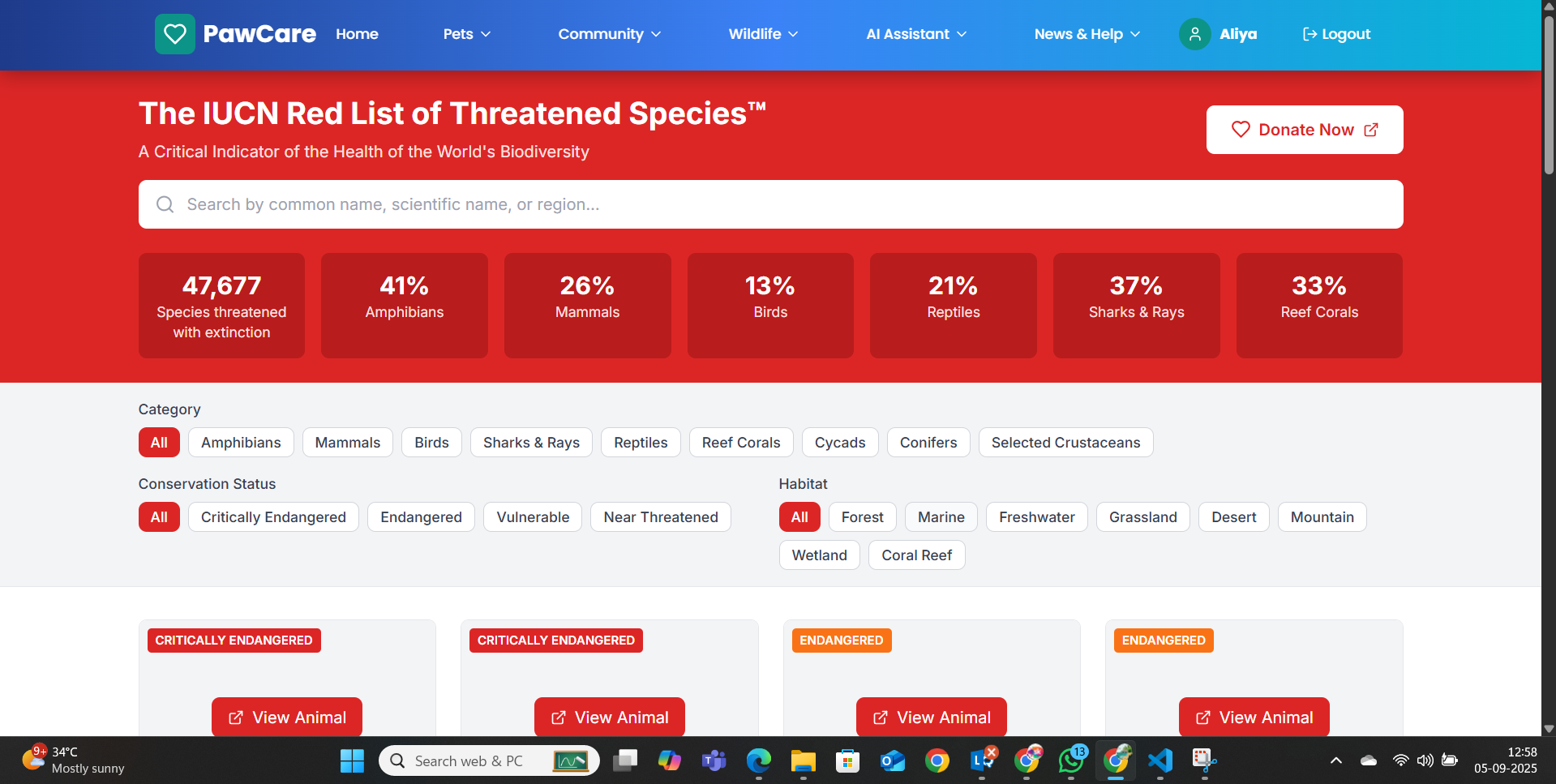This screenshot has height=784, width=1556.
Task: Select the Marine habitat filter
Action: (941, 517)
